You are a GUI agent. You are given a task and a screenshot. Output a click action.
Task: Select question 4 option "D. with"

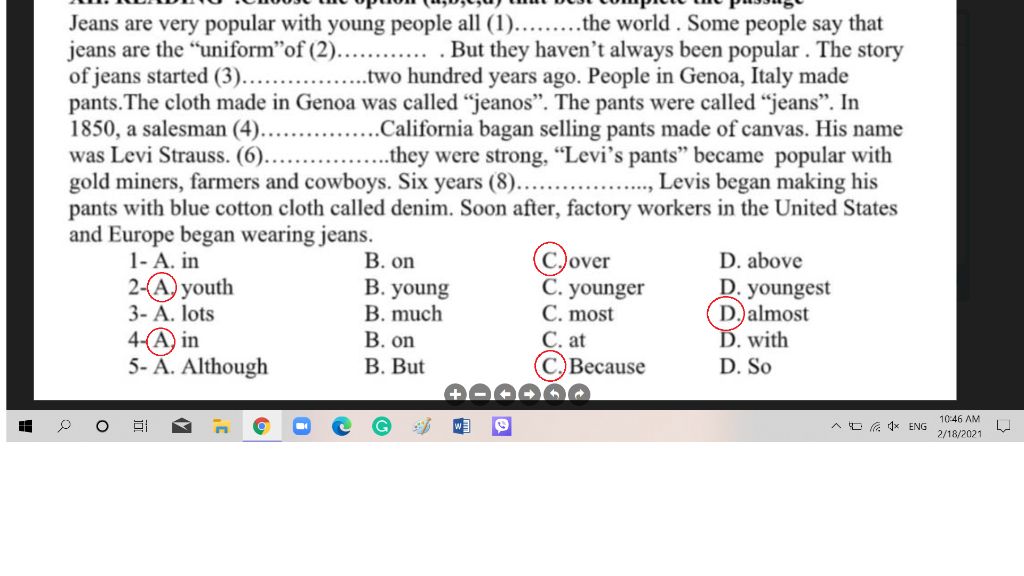tap(754, 340)
